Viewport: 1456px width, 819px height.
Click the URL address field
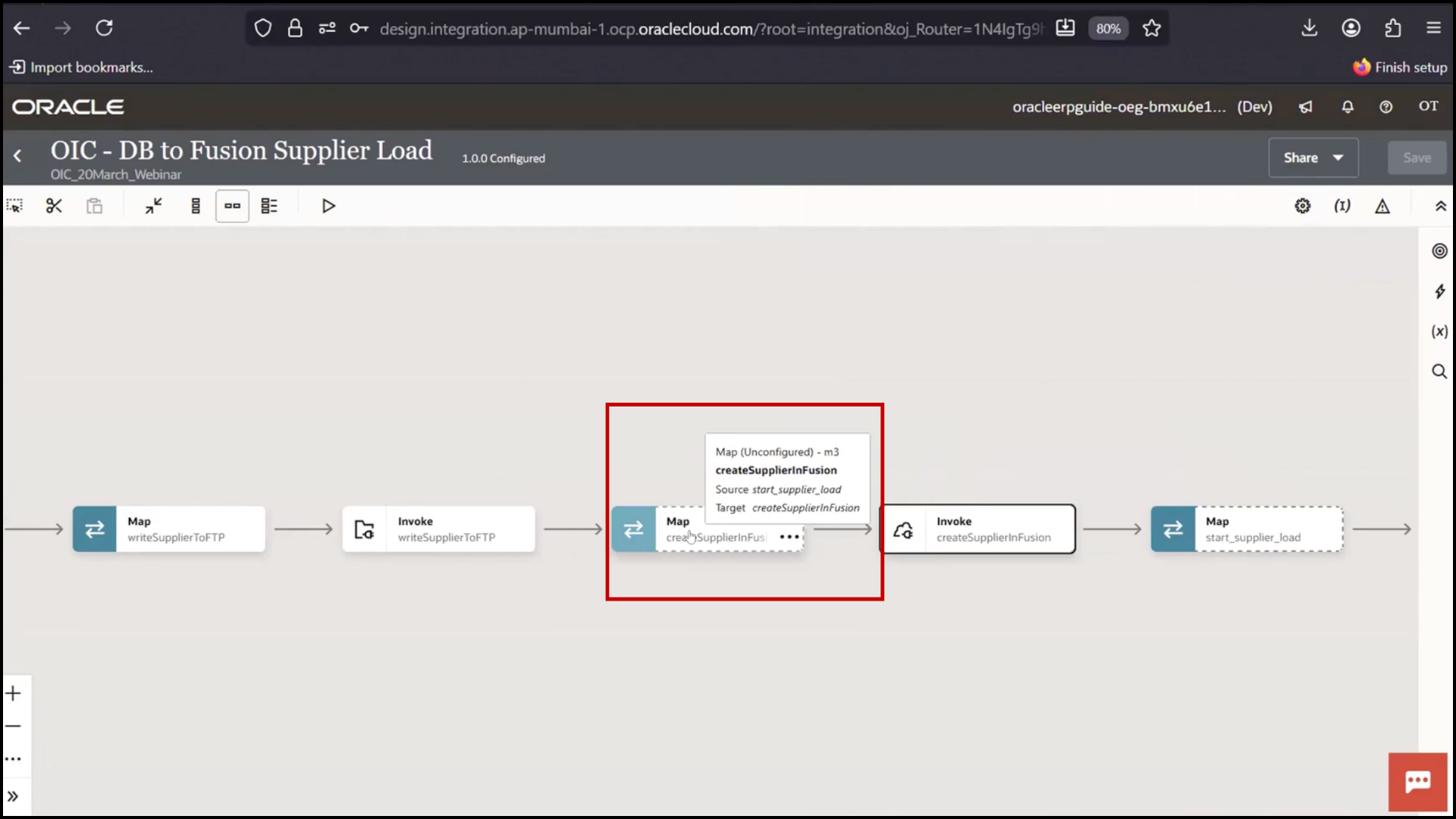click(711, 29)
